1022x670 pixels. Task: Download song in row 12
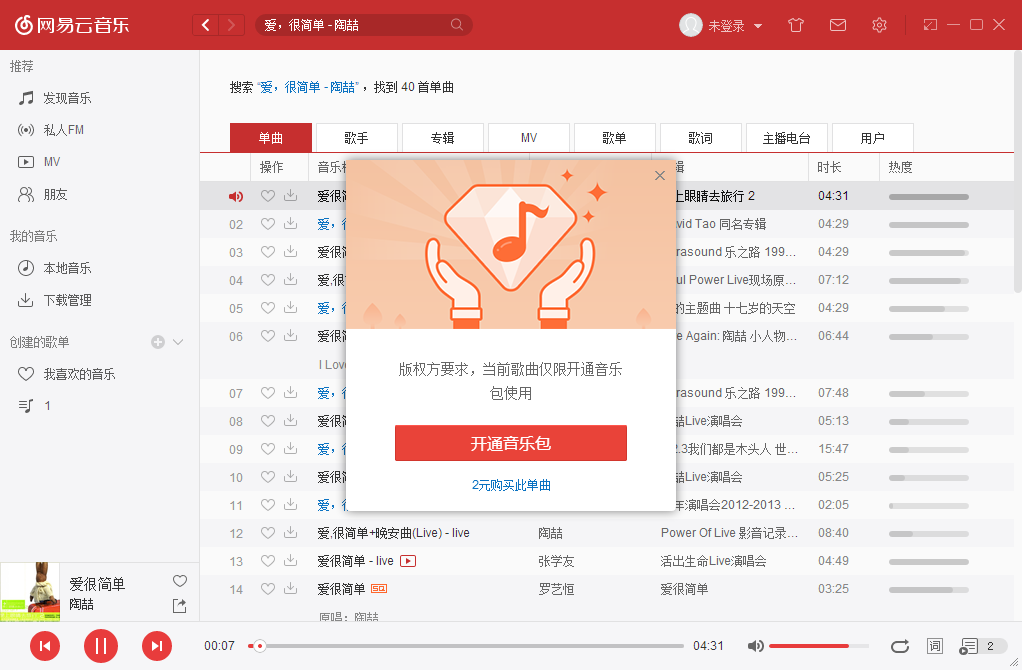click(291, 532)
